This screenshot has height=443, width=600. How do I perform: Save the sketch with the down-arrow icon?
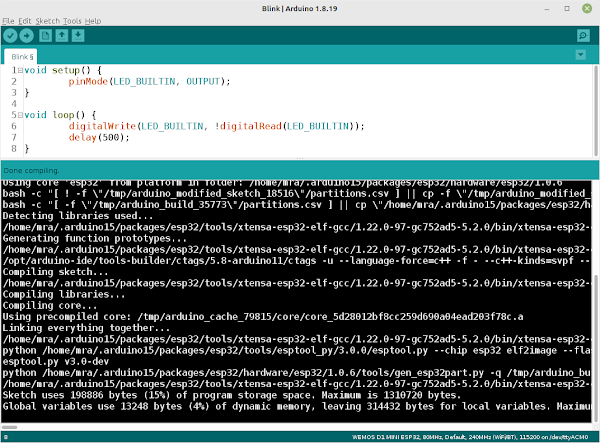coord(78,36)
